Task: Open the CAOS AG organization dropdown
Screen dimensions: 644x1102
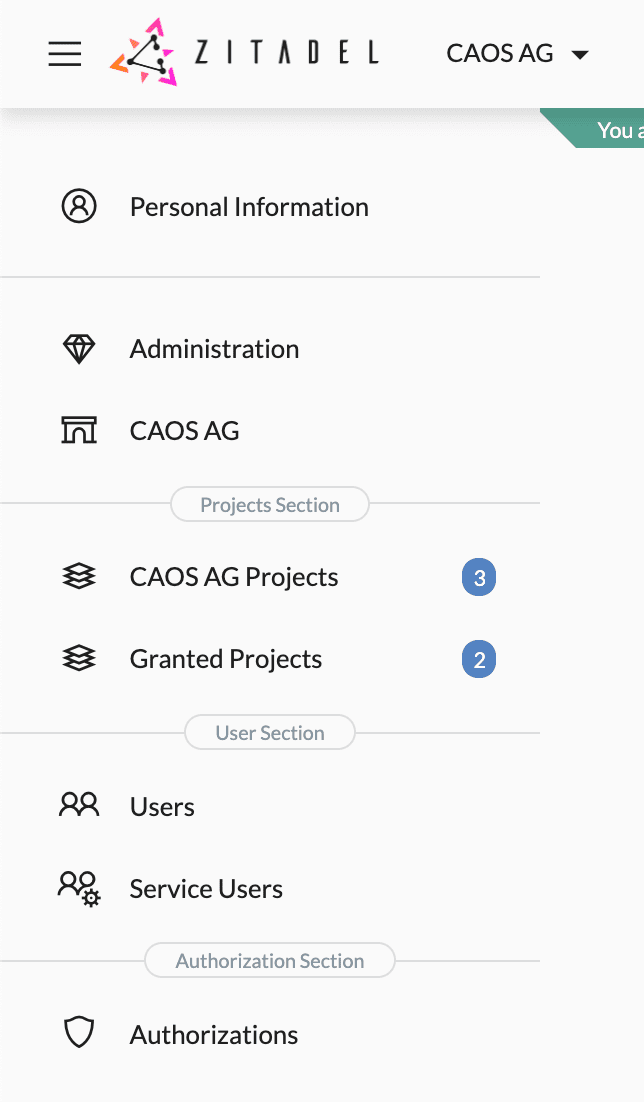Action: pyautogui.click(x=517, y=54)
